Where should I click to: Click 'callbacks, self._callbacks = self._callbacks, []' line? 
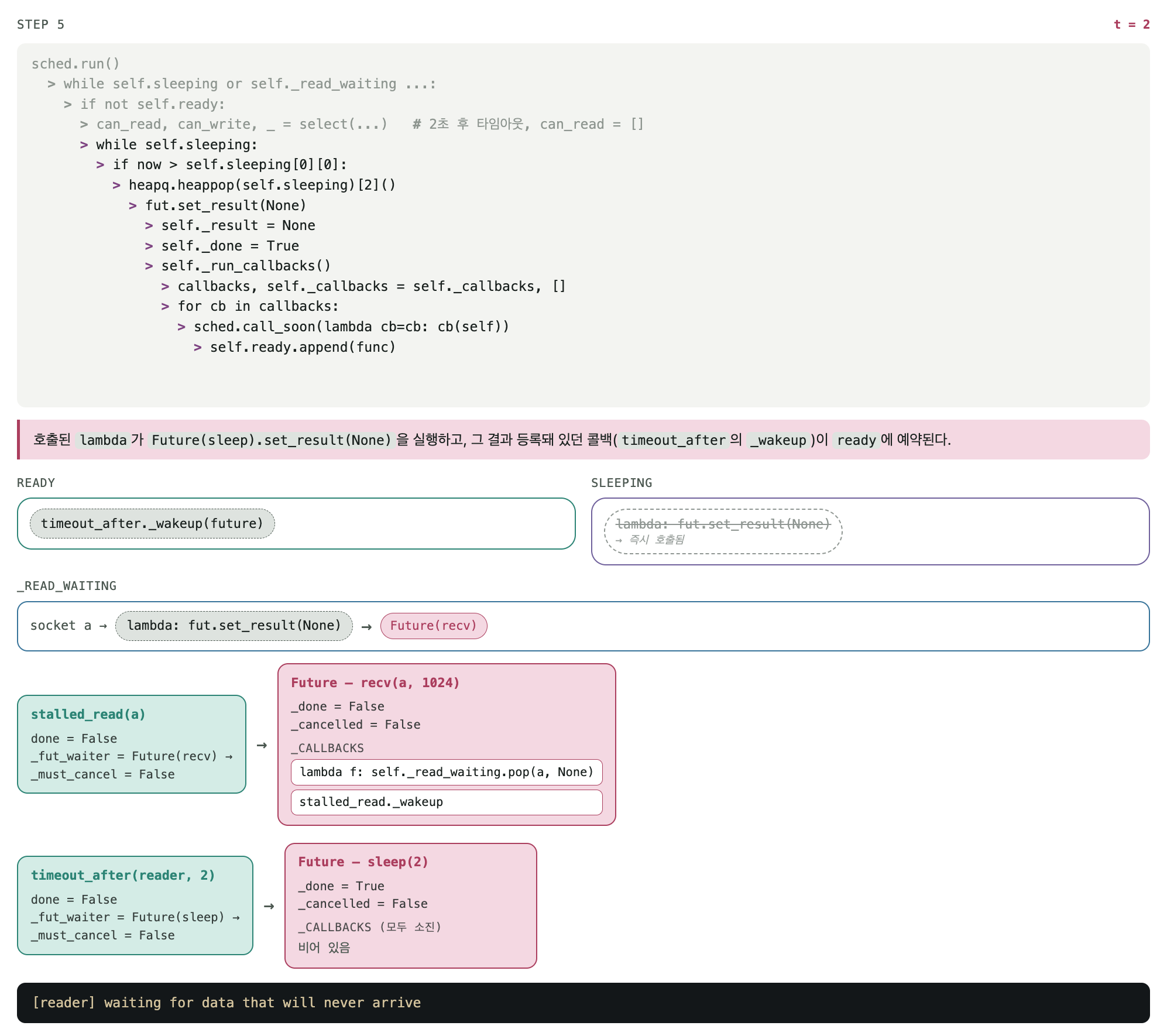pyautogui.click(x=363, y=286)
